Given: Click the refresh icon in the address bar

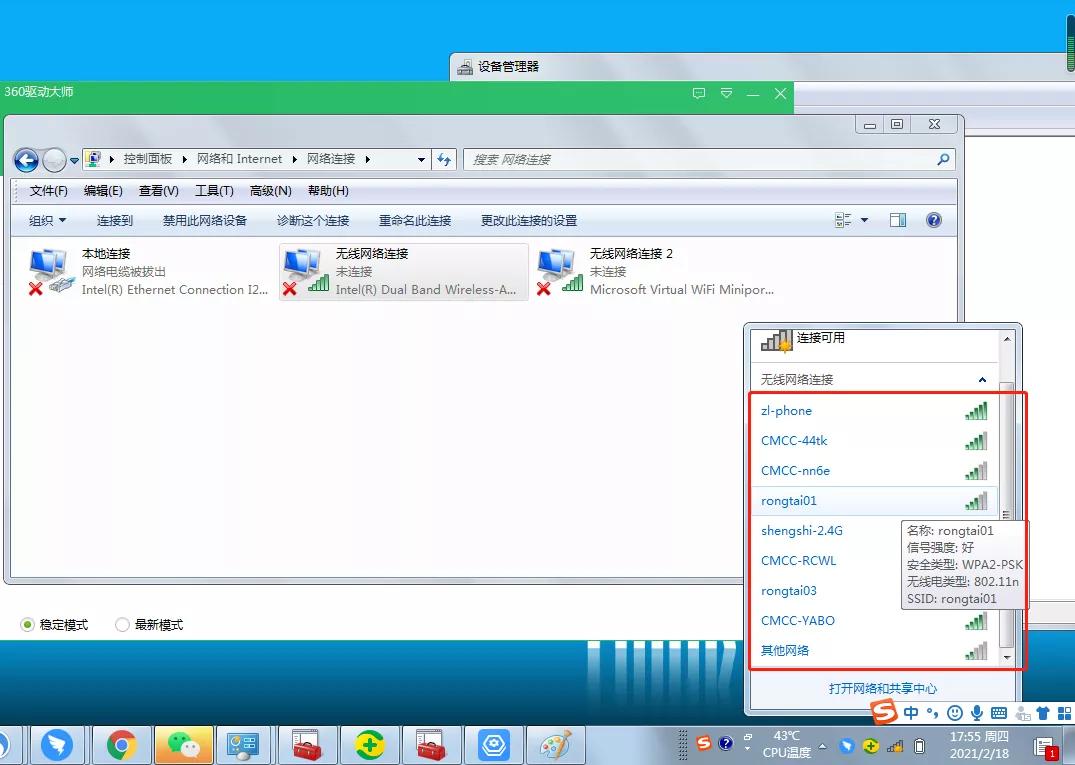Looking at the screenshot, I should (444, 159).
